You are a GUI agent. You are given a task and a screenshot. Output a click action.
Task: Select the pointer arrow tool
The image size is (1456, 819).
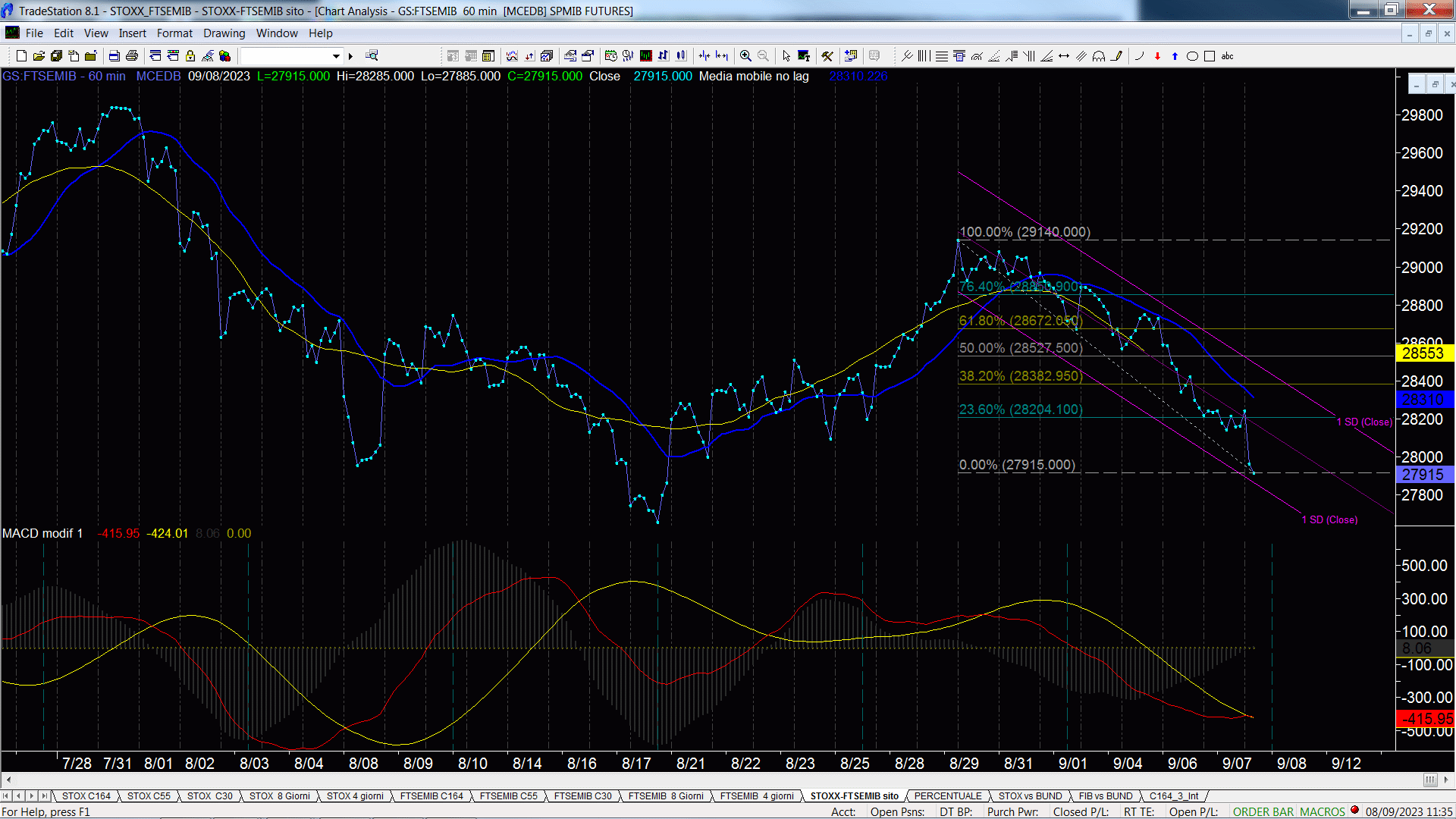tap(786, 56)
